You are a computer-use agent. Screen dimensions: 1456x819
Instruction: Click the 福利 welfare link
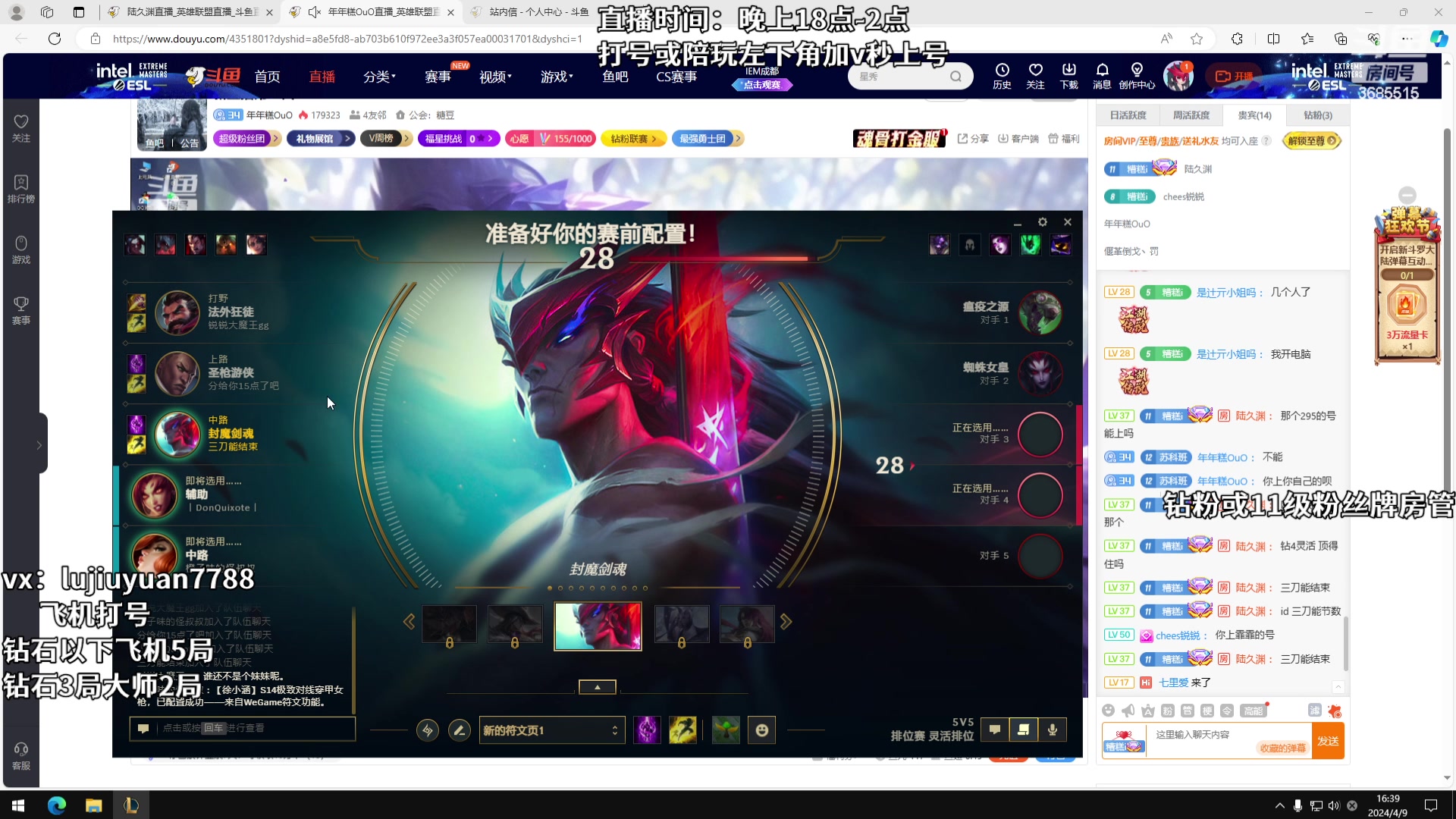click(1064, 139)
